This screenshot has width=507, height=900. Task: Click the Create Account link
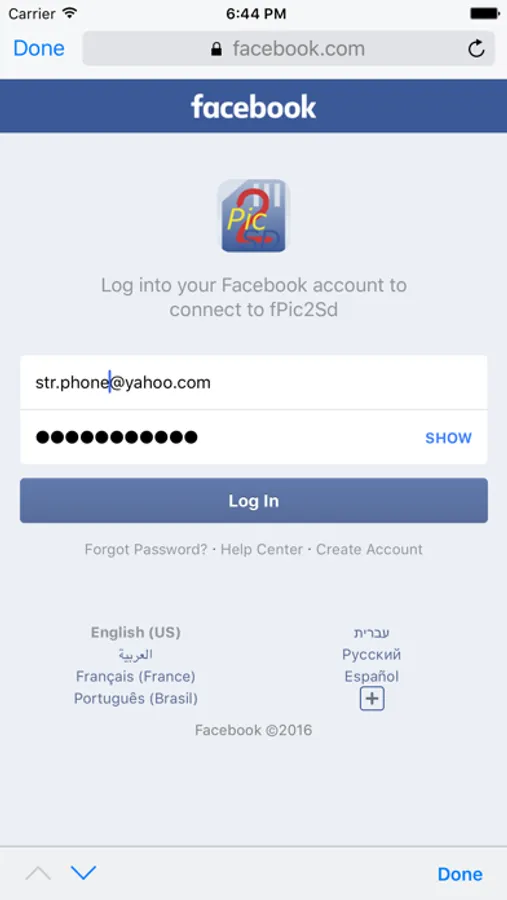pos(369,549)
